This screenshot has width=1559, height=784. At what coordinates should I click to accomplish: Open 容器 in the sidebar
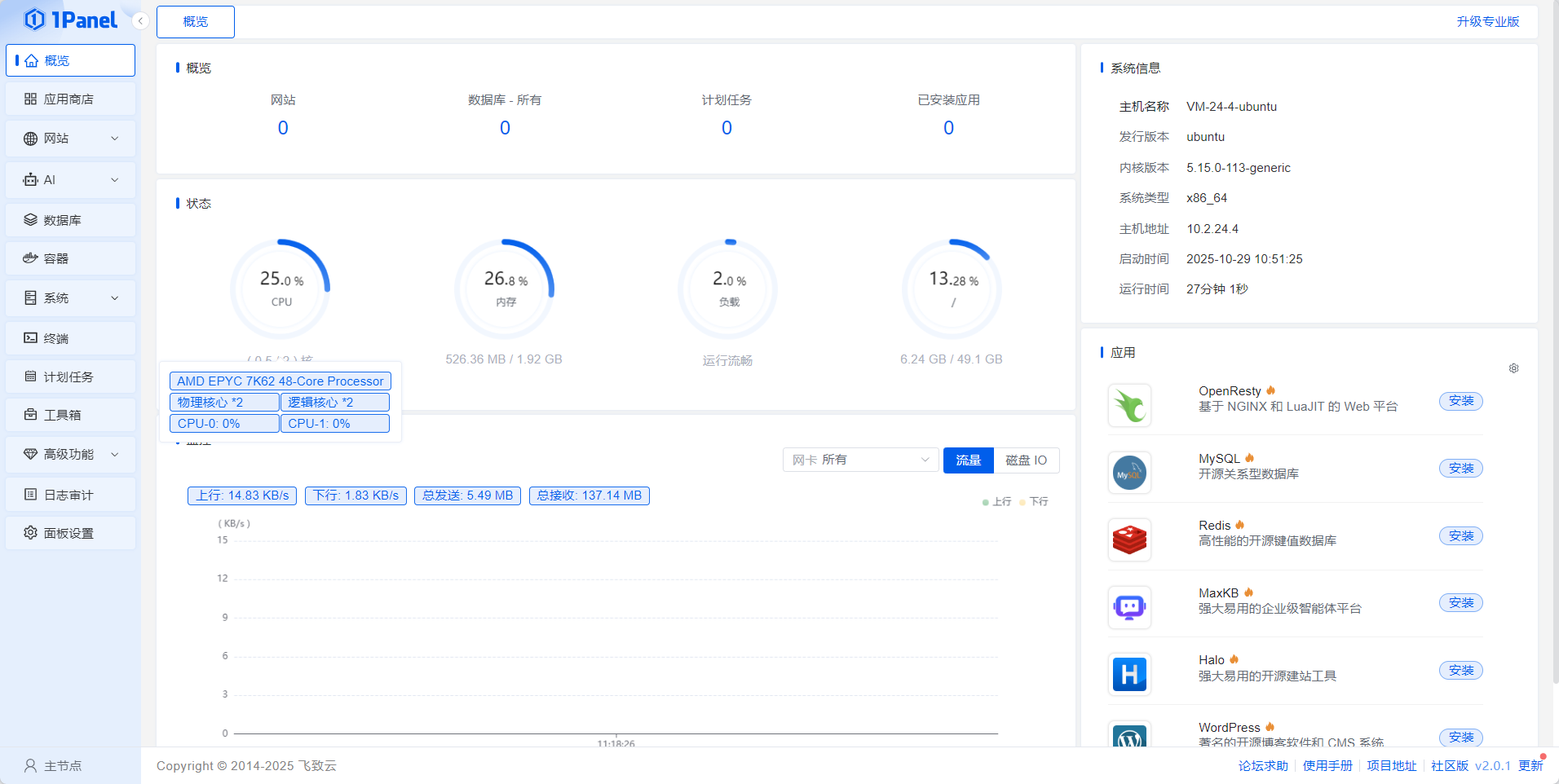coord(70,258)
